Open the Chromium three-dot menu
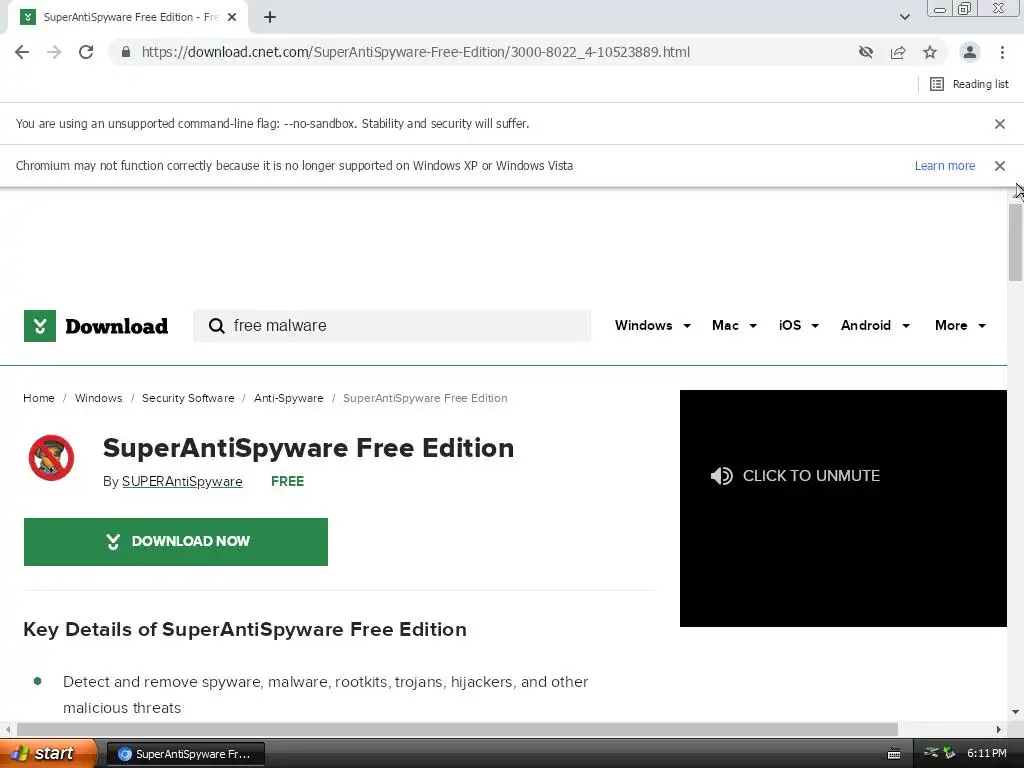1024x768 pixels. tap(1002, 52)
